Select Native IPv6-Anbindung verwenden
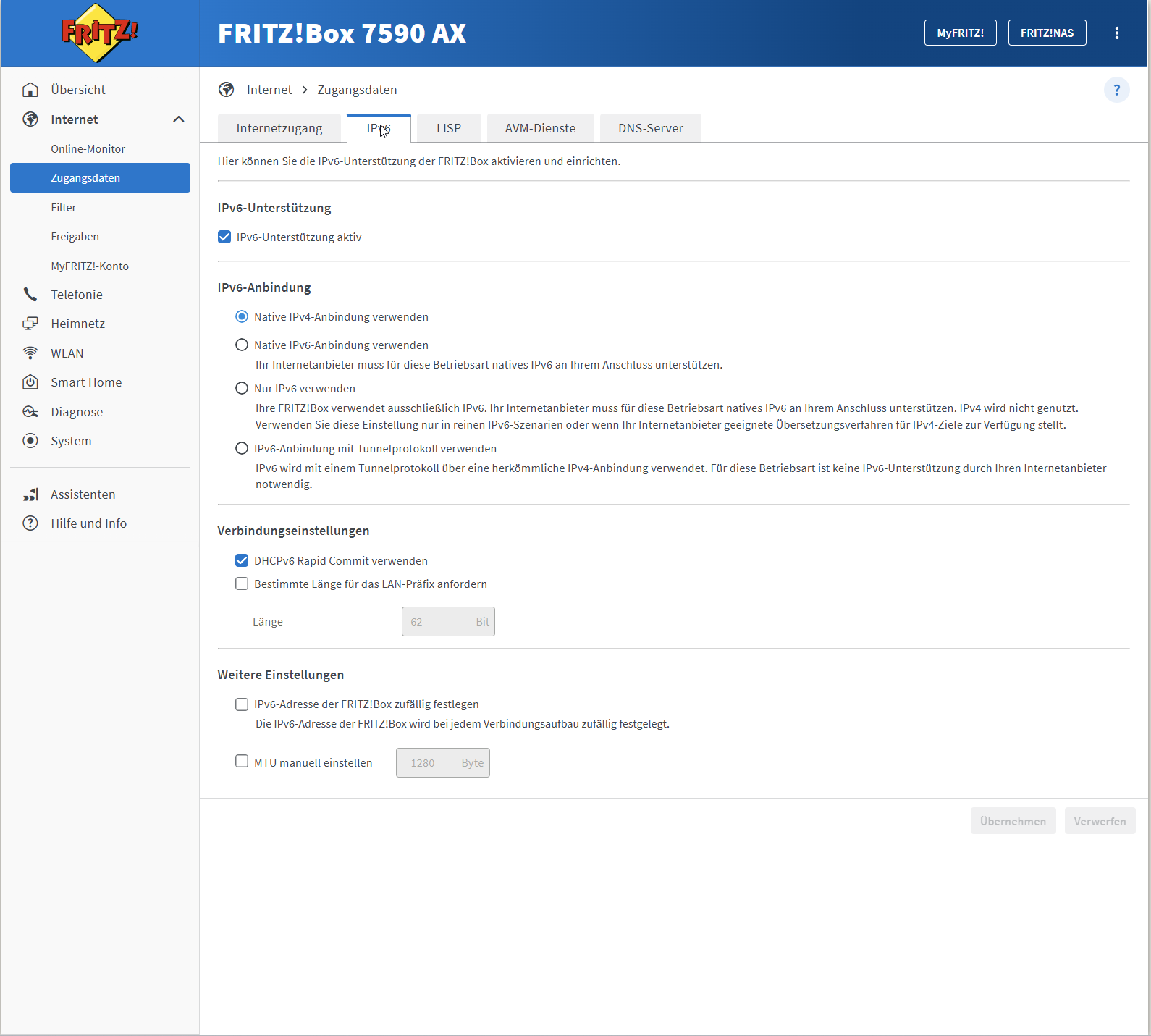This screenshot has width=1151, height=1036. point(242,345)
